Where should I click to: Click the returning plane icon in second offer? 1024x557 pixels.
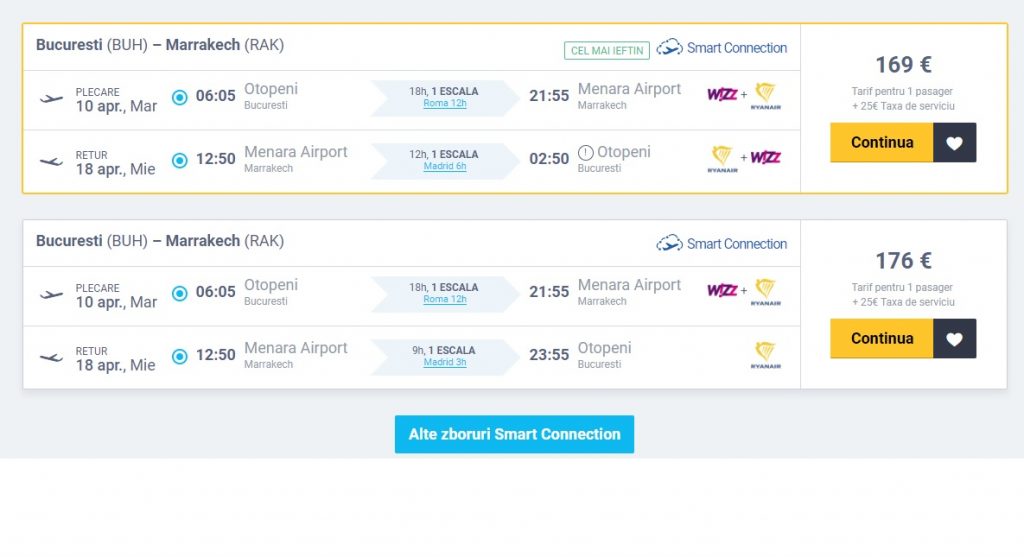click(51, 358)
